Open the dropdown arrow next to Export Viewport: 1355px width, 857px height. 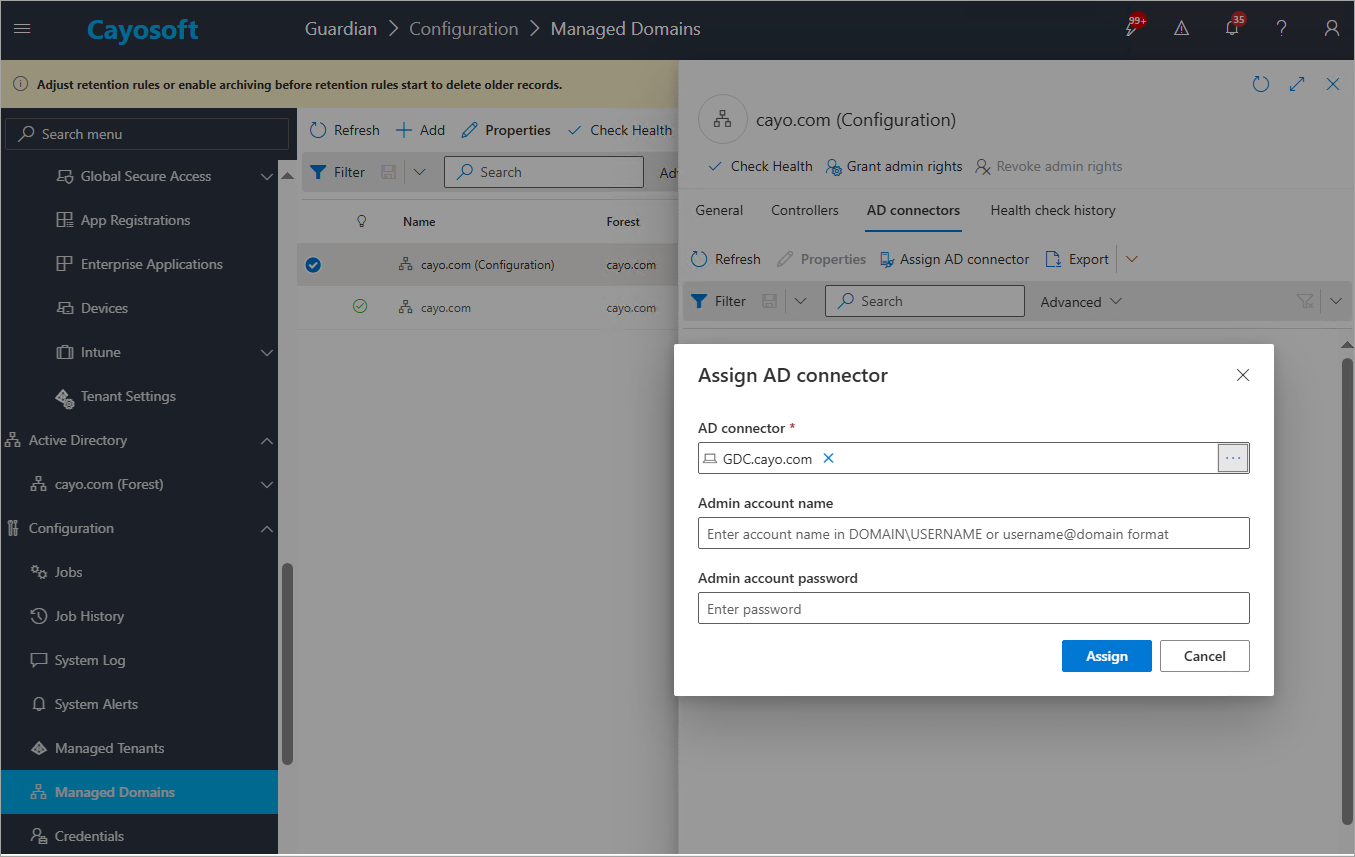(1132, 259)
